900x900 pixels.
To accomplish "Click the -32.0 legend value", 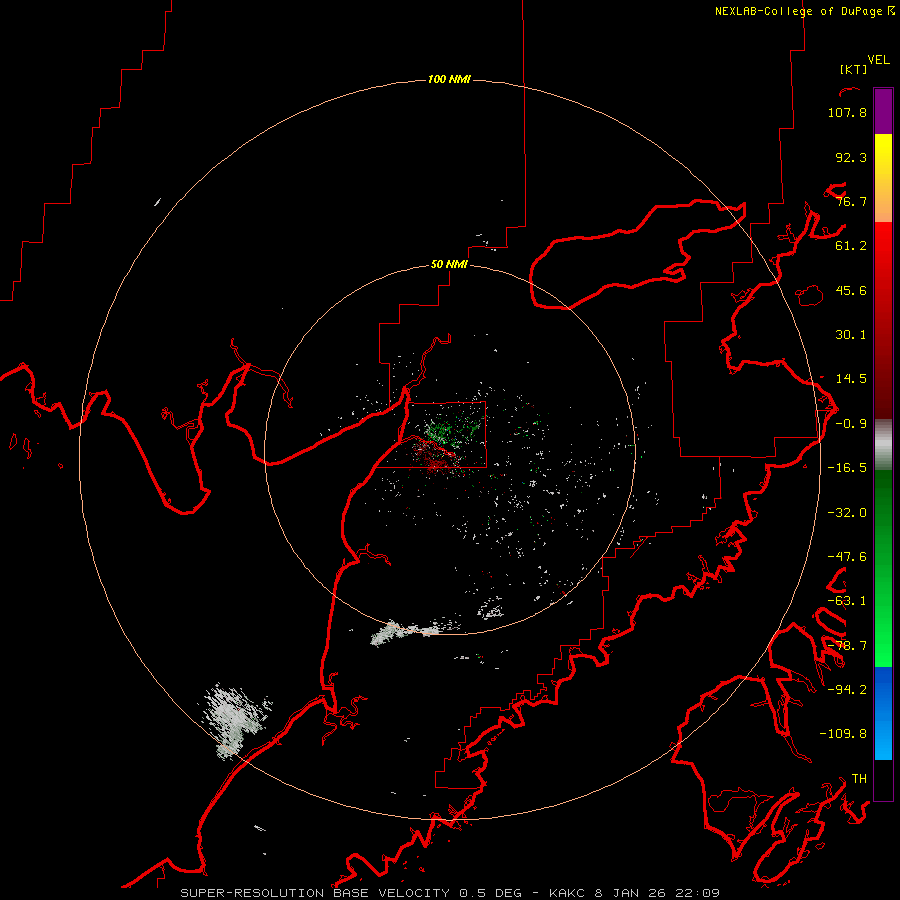I will [x=847, y=513].
